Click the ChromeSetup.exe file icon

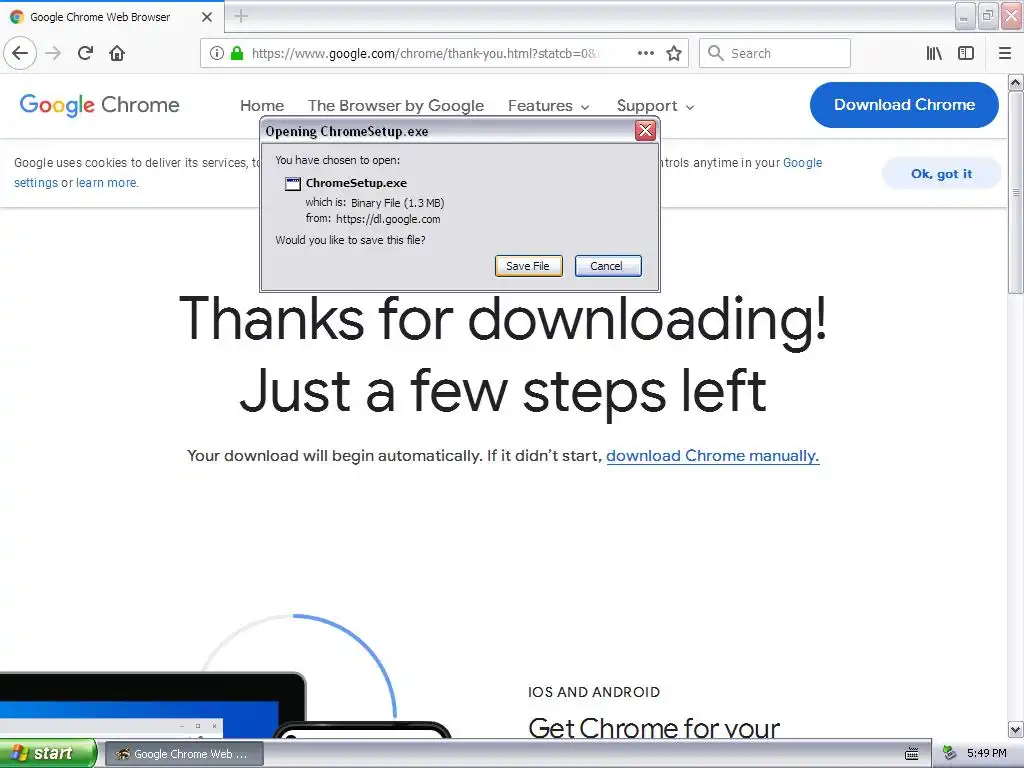293,184
